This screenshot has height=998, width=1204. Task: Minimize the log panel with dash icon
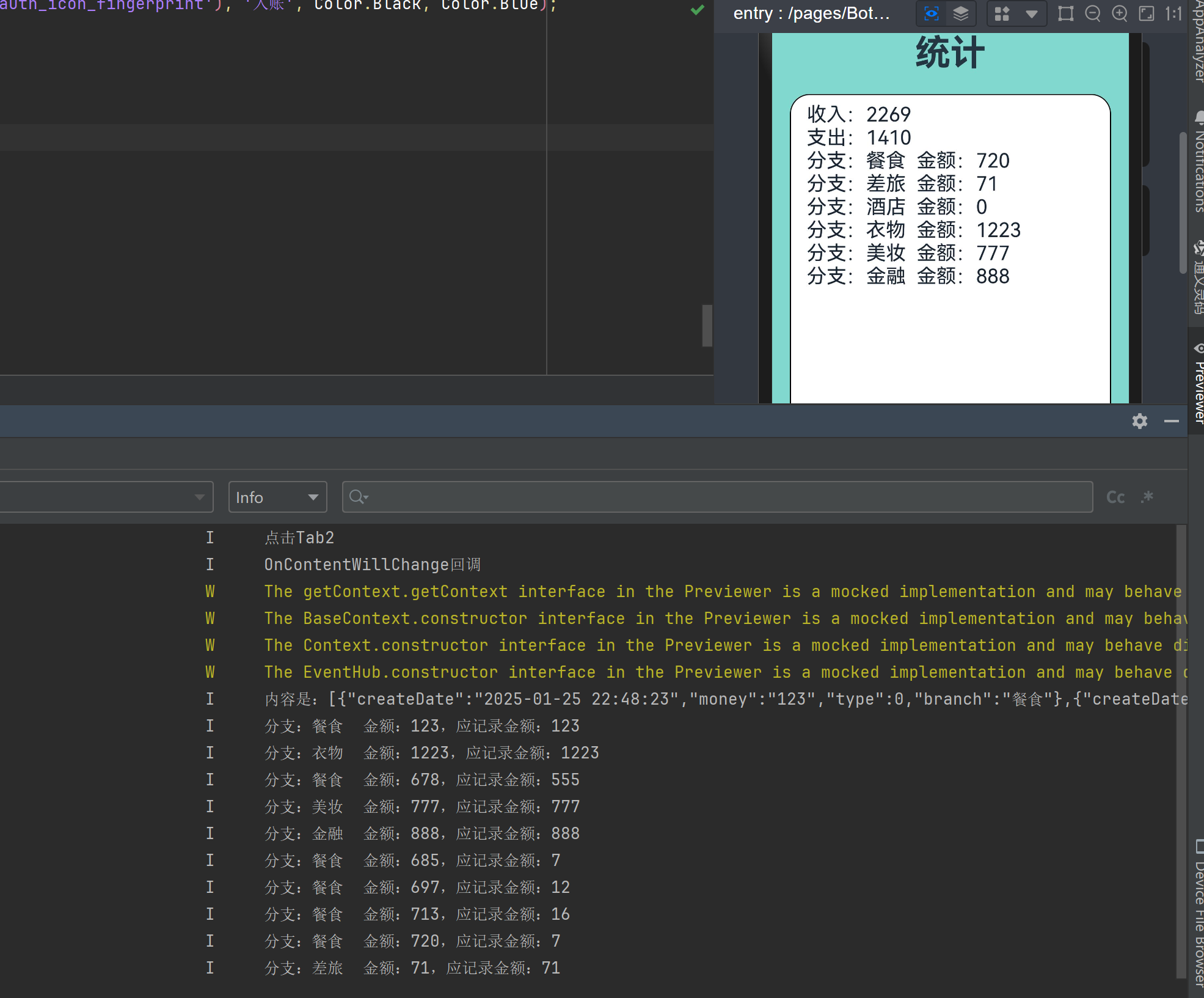coord(1171,421)
